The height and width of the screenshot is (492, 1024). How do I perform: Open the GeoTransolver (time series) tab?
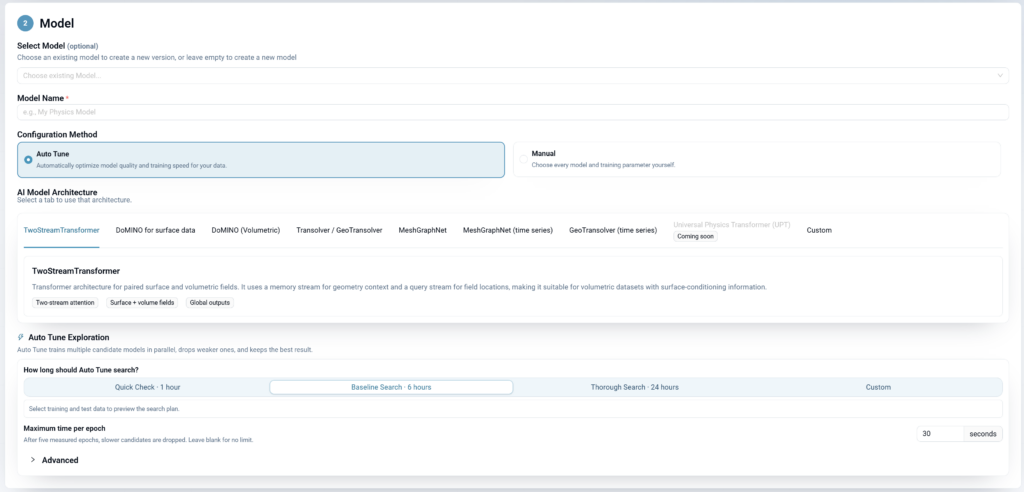[613, 230]
